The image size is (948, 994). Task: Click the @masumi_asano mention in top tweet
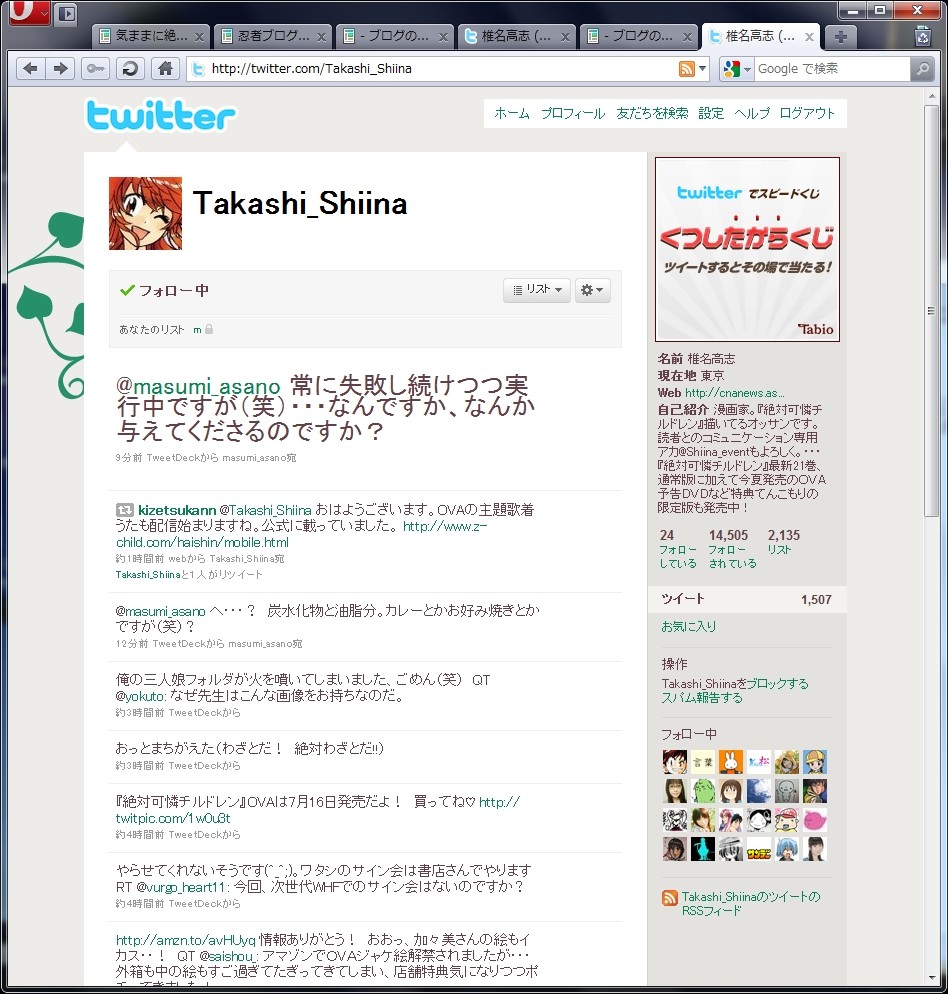tap(198, 385)
